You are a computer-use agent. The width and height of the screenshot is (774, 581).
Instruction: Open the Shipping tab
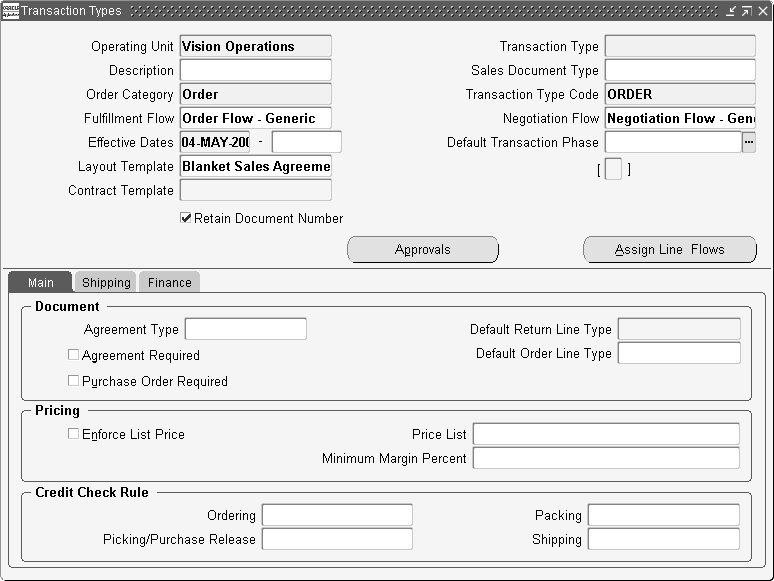(106, 282)
